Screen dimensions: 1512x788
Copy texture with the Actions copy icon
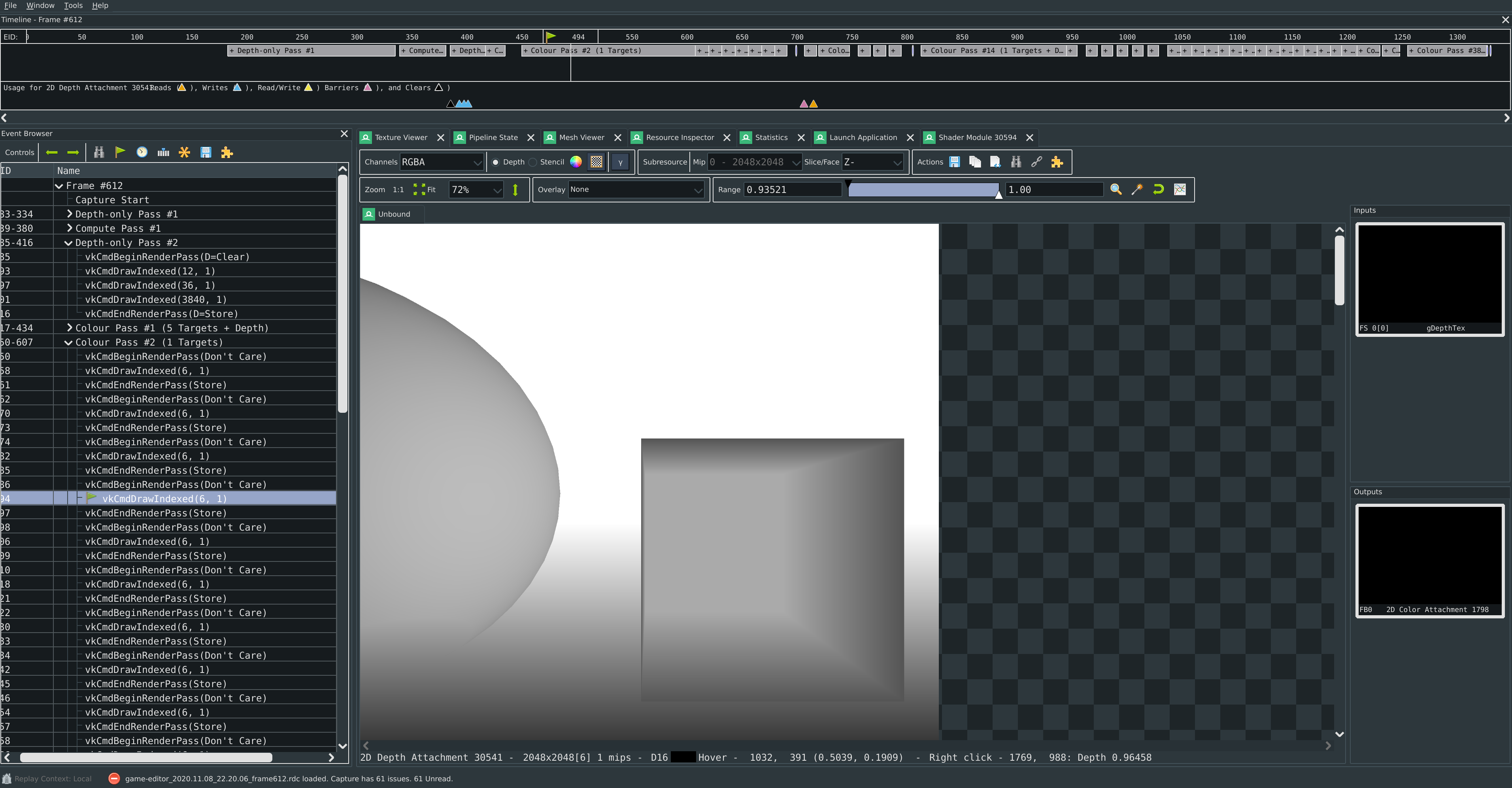975,161
